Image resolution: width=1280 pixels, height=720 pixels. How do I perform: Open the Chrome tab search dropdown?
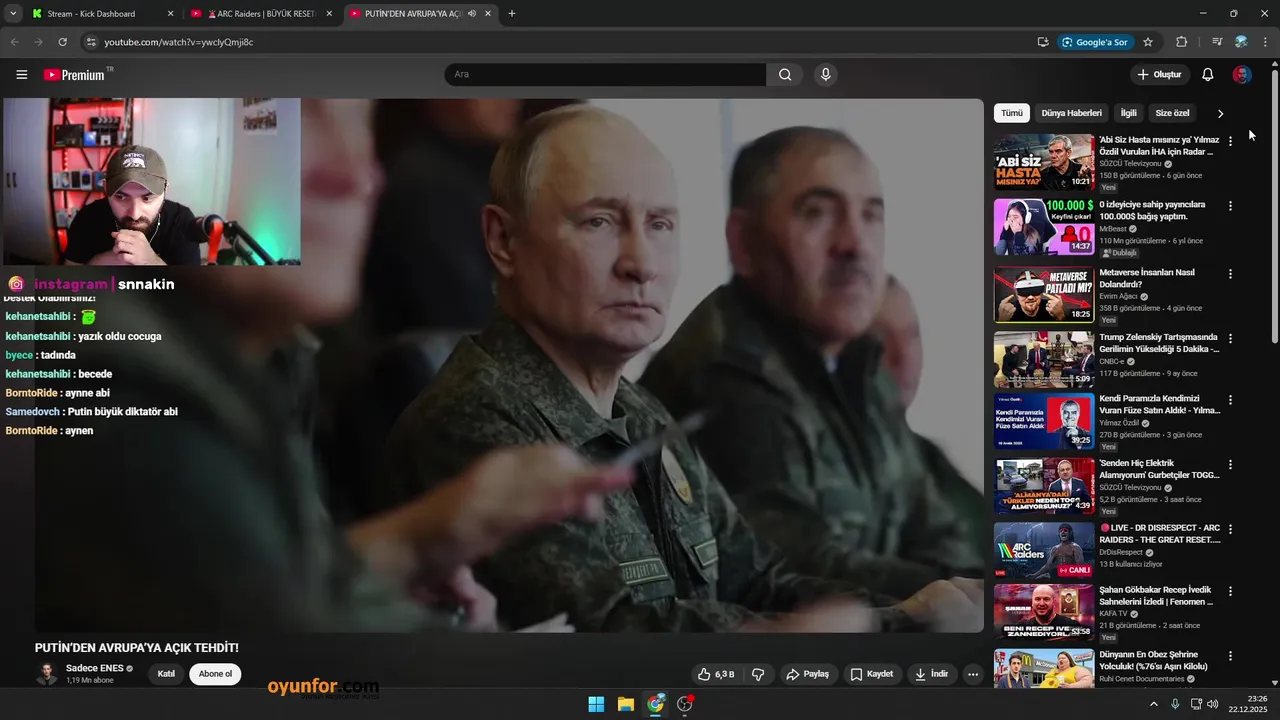[13, 14]
